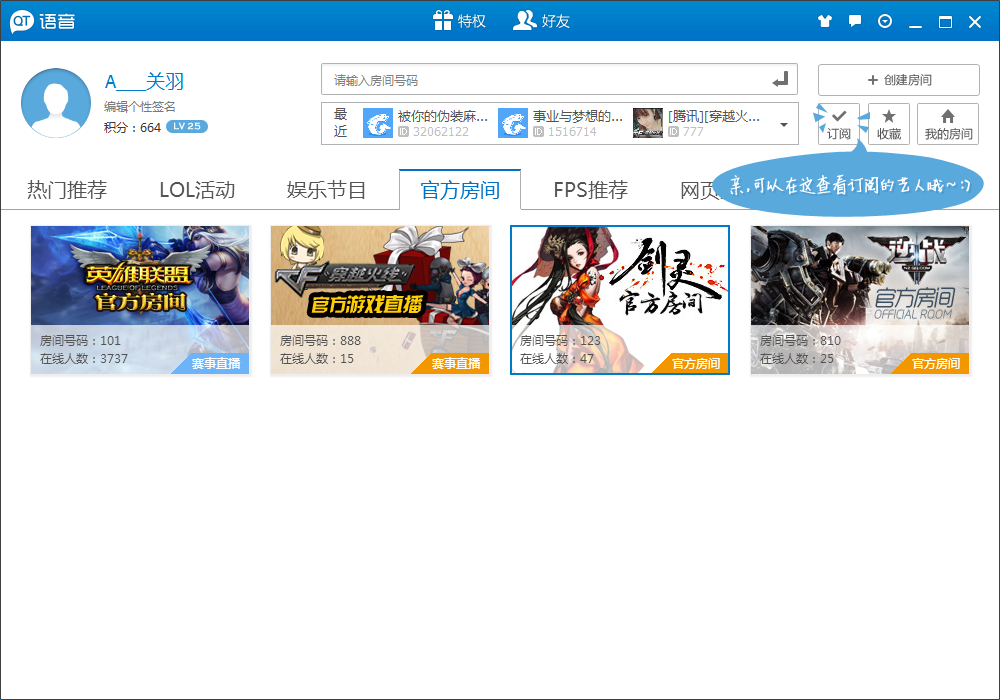The height and width of the screenshot is (700, 1000).
Task: Open recent room [腾讯][穿越火...
Action: point(714,116)
